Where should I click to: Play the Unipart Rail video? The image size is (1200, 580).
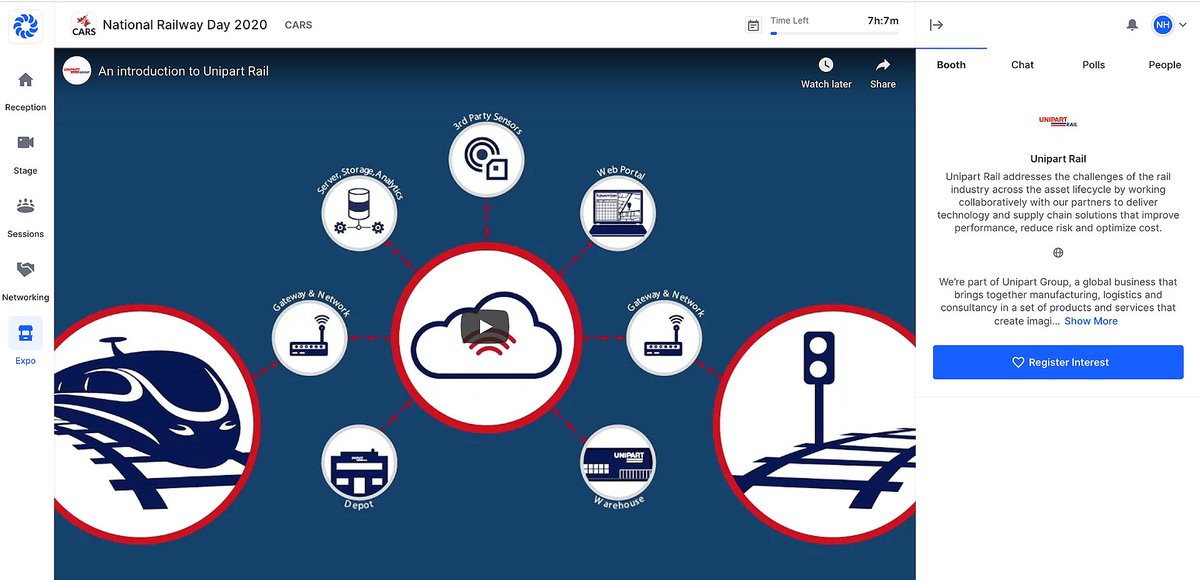484,326
